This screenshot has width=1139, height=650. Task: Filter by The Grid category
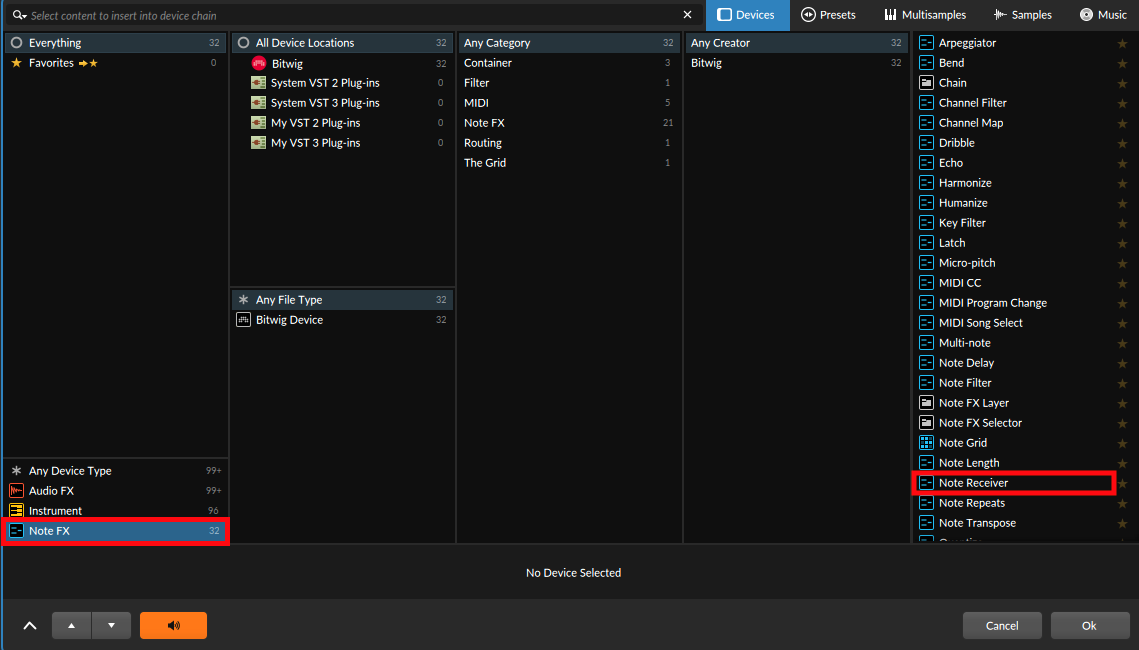pos(569,163)
